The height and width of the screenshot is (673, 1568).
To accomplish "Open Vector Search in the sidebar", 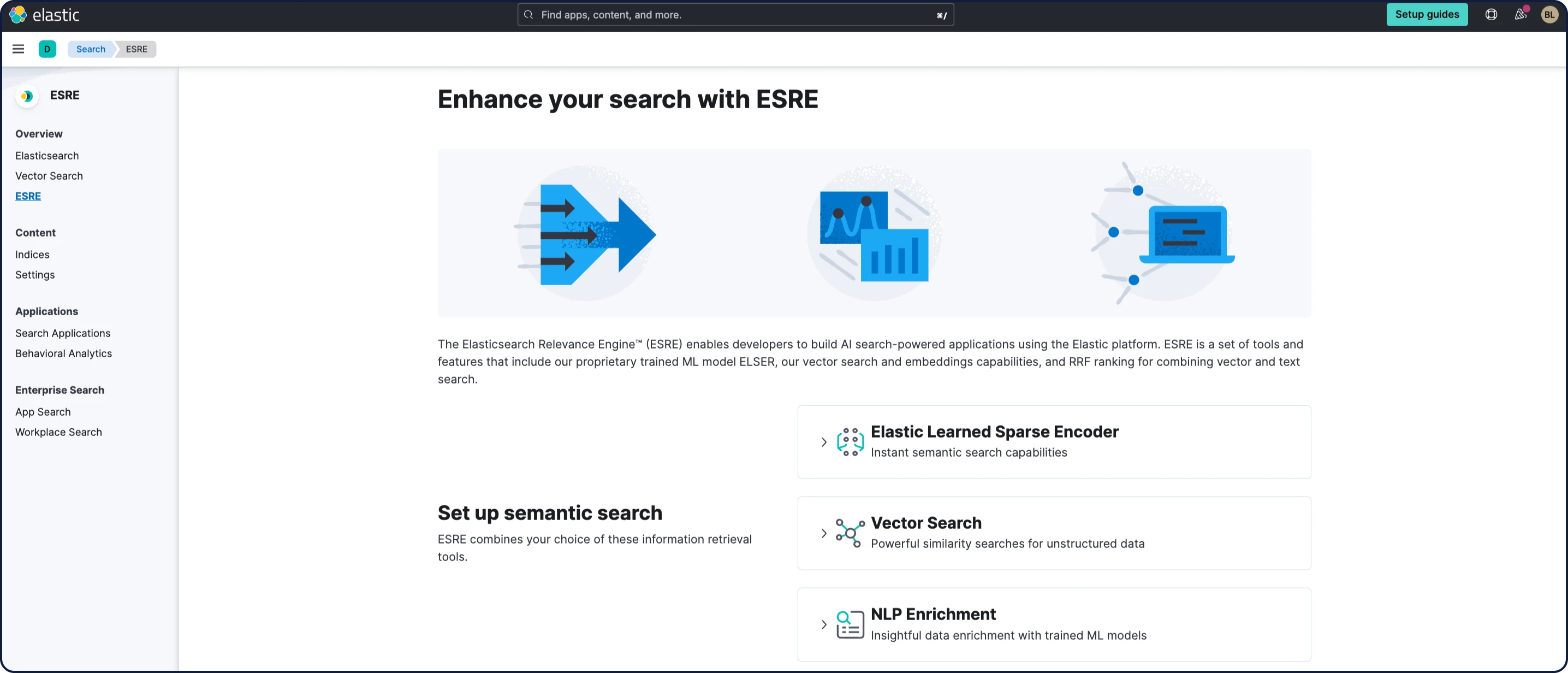I will point(49,176).
